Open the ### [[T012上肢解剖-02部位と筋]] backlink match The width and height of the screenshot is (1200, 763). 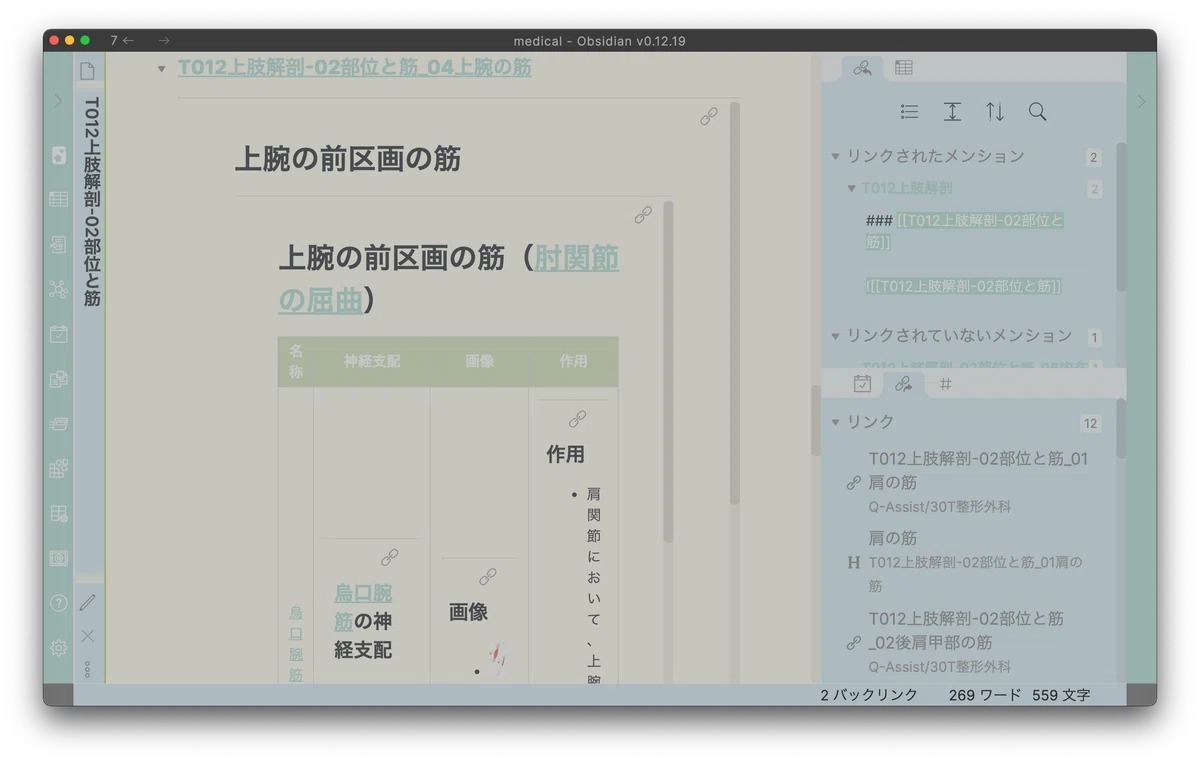click(x=965, y=231)
